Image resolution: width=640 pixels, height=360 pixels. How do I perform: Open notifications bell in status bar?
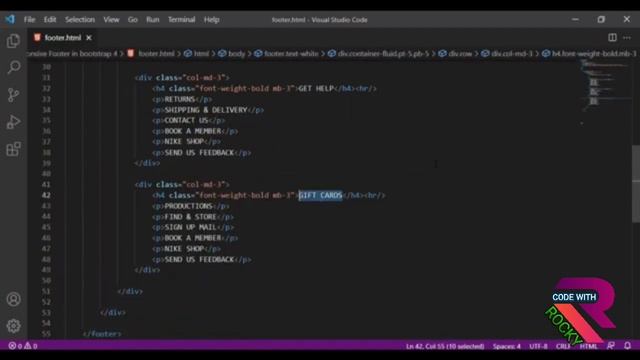[627, 346]
